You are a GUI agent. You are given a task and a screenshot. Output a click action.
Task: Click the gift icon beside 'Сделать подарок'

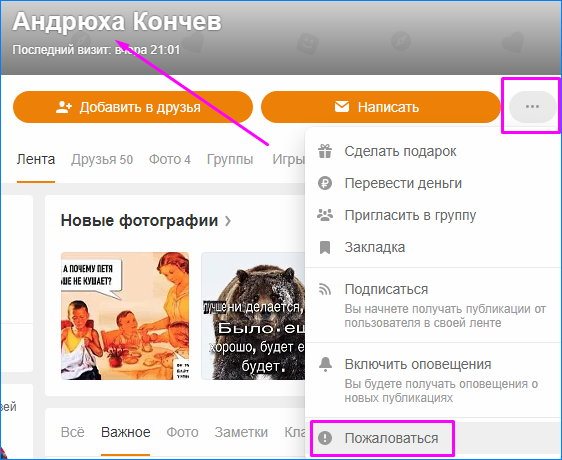(325, 151)
